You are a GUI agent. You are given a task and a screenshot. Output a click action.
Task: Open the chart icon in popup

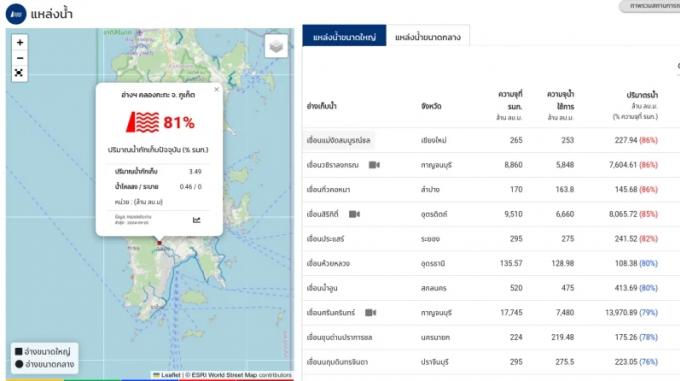tap(196, 220)
